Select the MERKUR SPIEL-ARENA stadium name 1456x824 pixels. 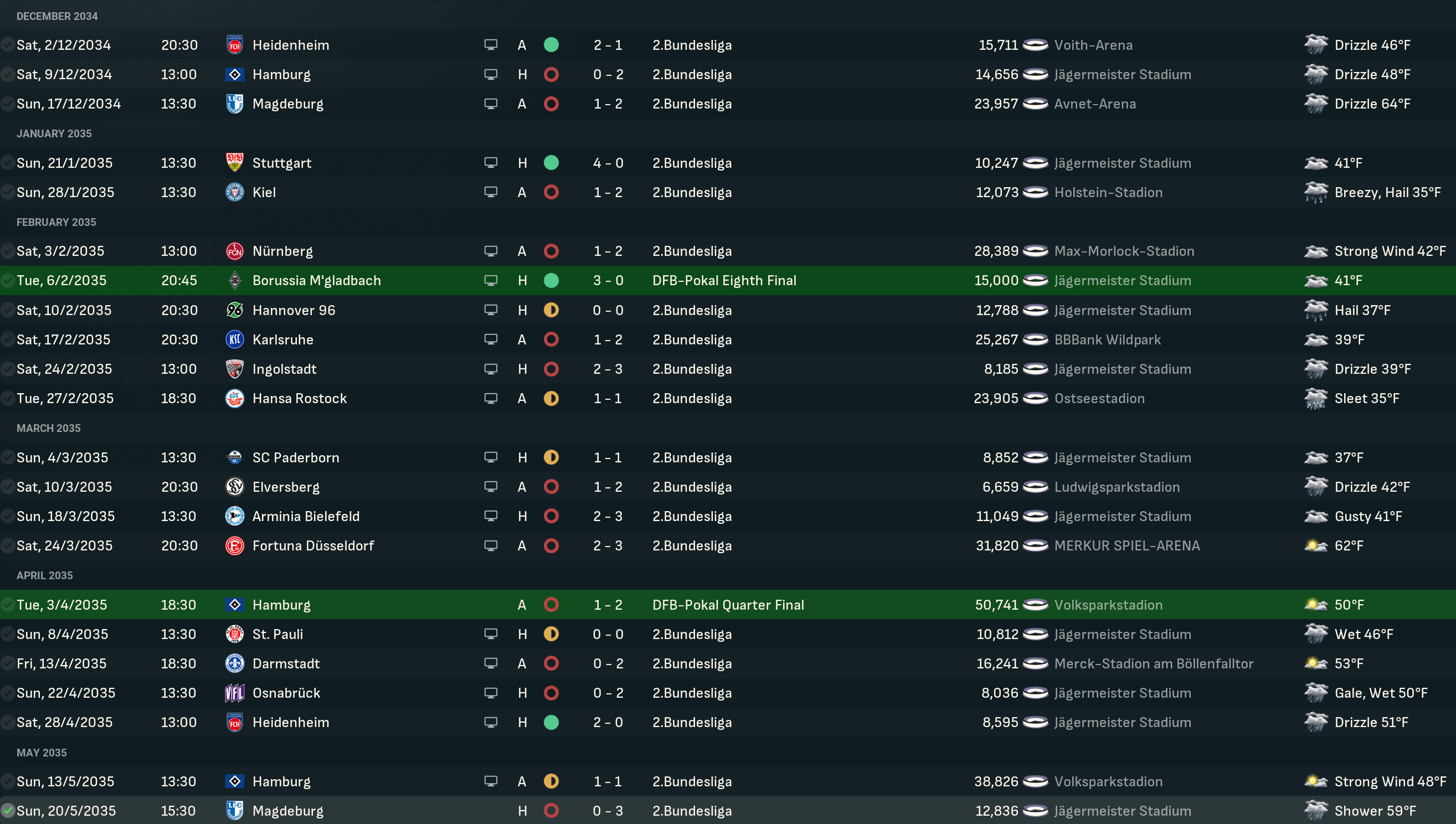1126,545
